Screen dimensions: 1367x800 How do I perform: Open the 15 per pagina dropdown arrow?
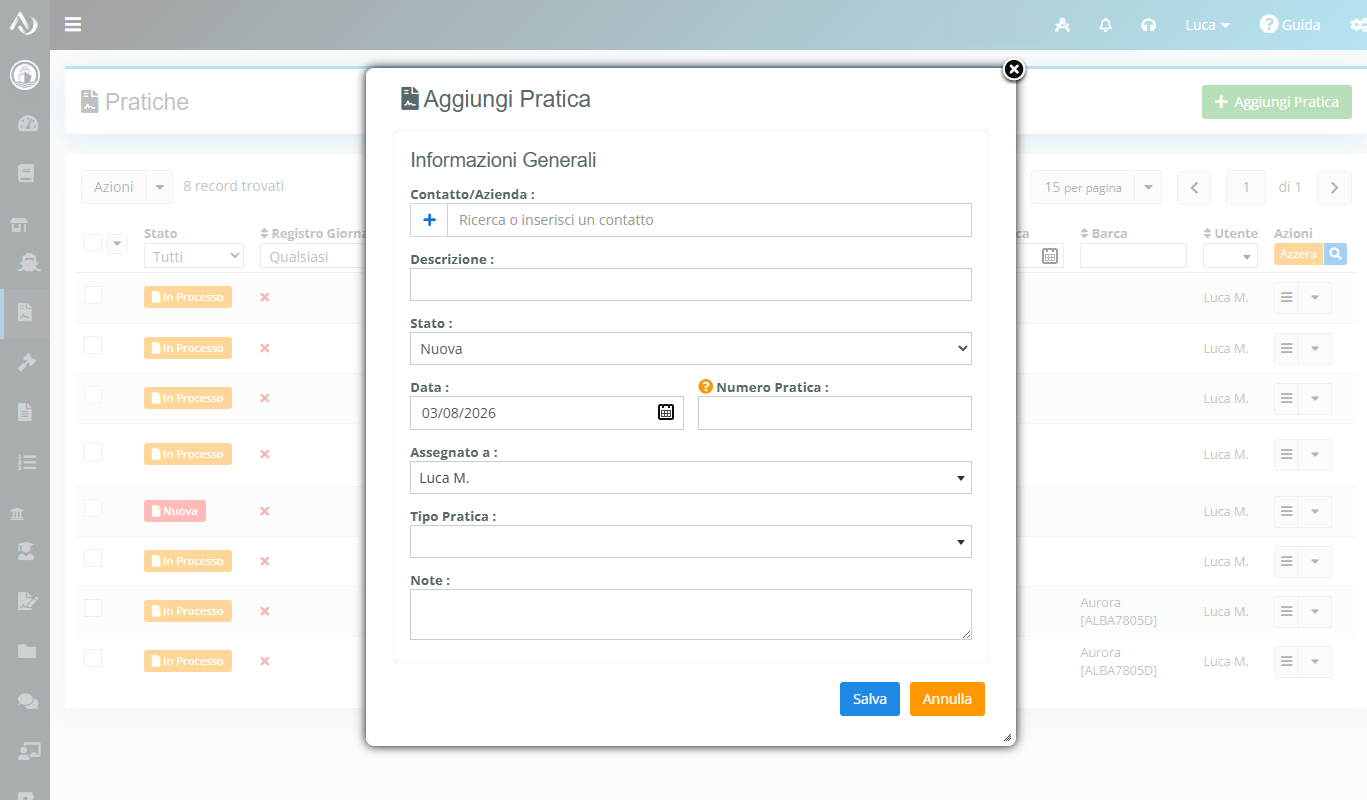1148,187
